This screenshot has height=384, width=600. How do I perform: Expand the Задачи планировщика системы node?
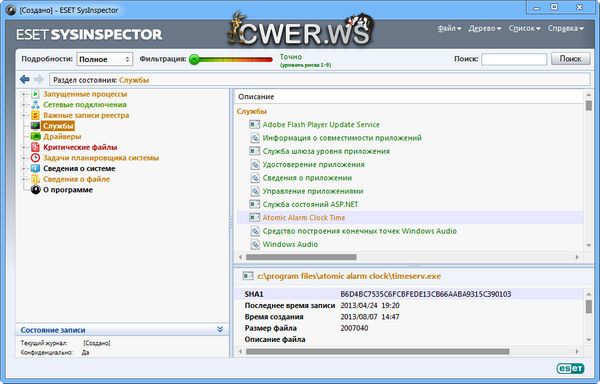click(x=24, y=158)
